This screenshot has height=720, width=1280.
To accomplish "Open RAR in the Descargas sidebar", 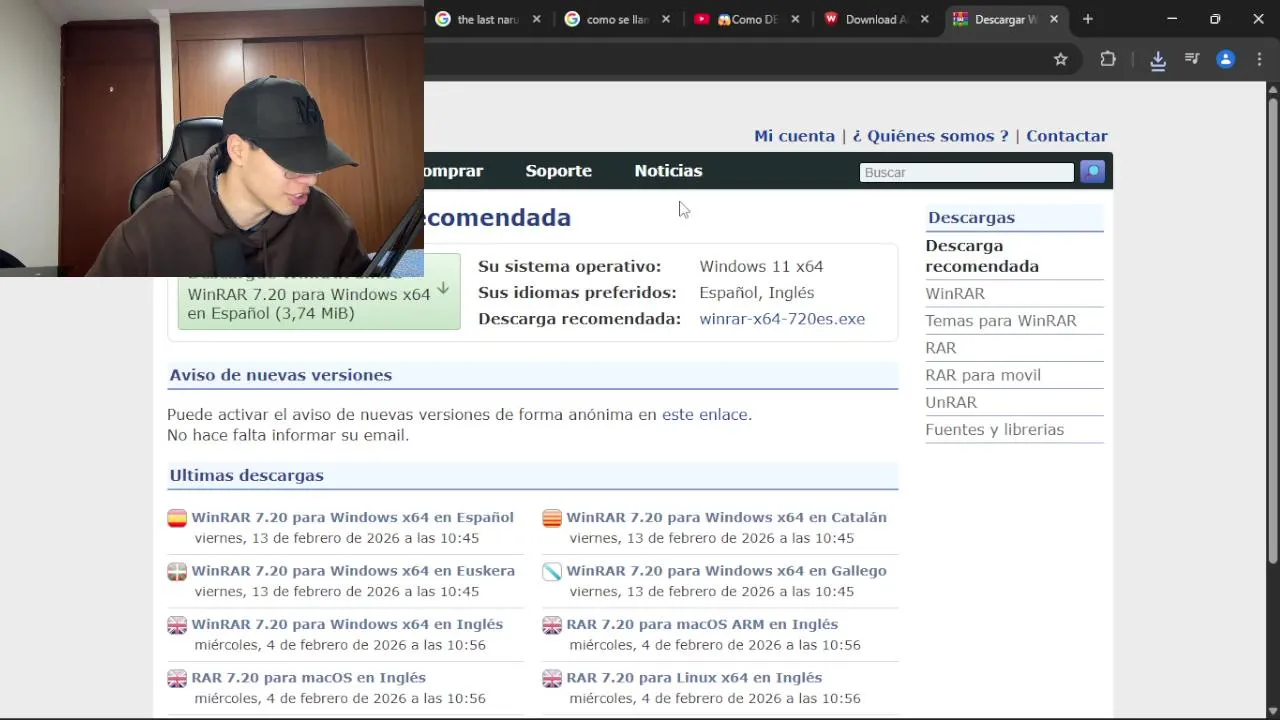I will pyautogui.click(x=941, y=347).
